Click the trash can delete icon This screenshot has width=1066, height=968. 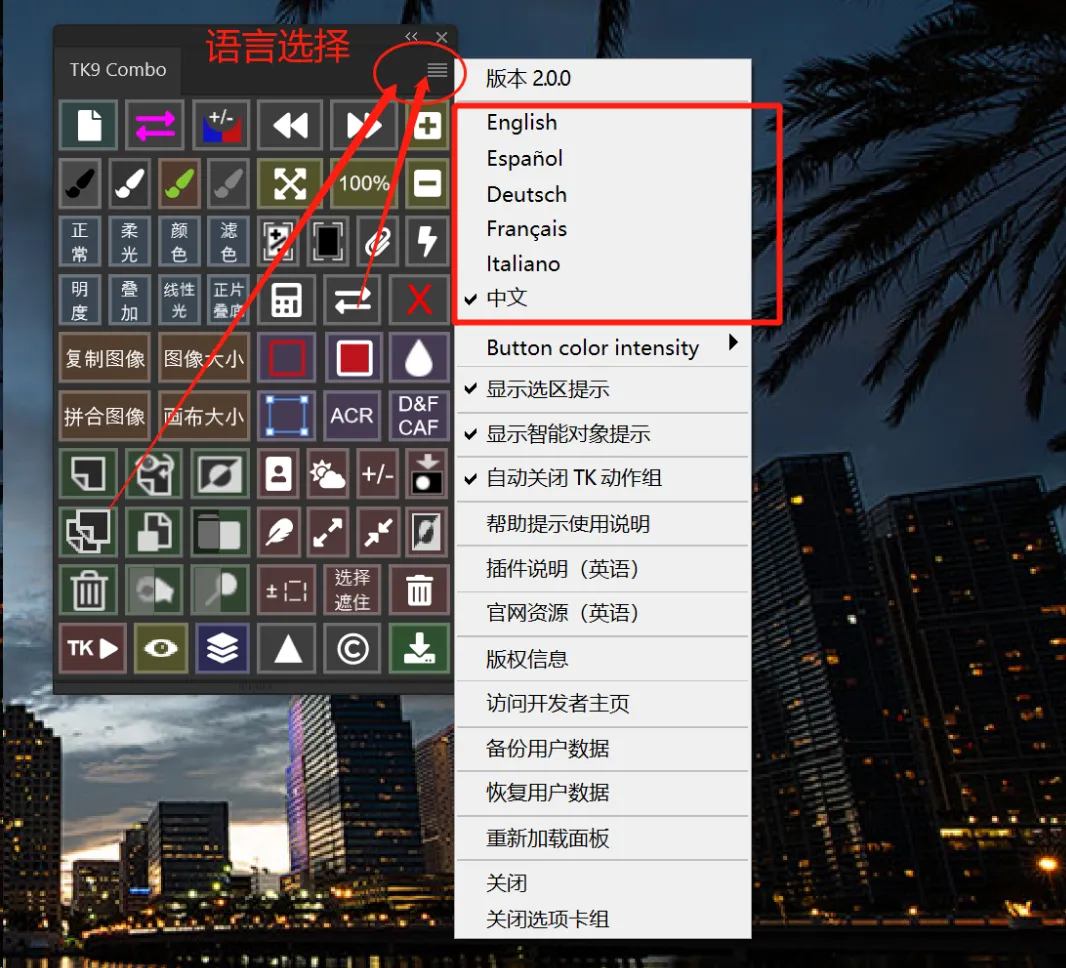click(89, 590)
